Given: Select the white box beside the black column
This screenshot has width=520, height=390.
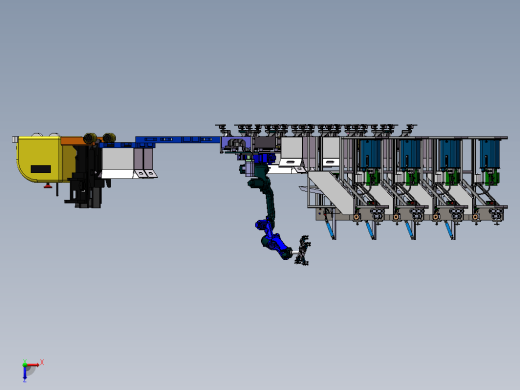Looking at the screenshot, I should [x=117, y=163].
